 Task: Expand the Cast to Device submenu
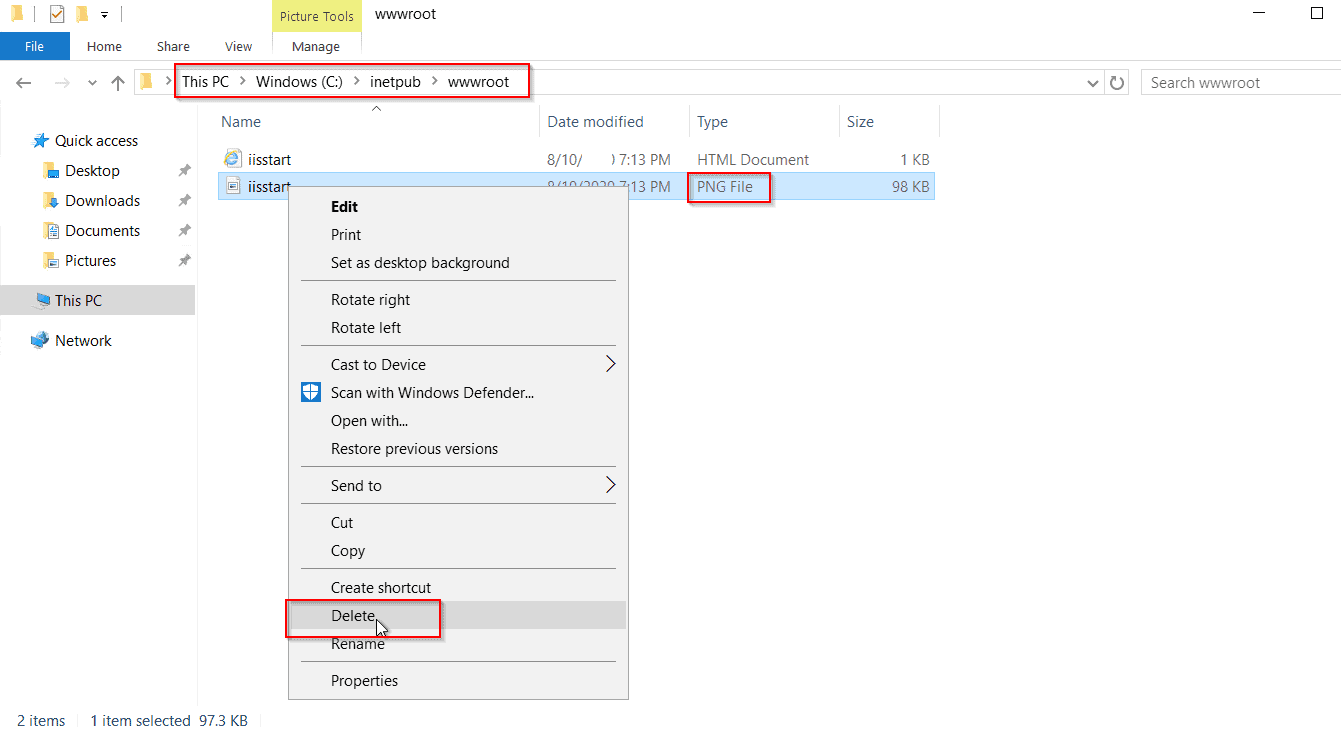pos(610,365)
